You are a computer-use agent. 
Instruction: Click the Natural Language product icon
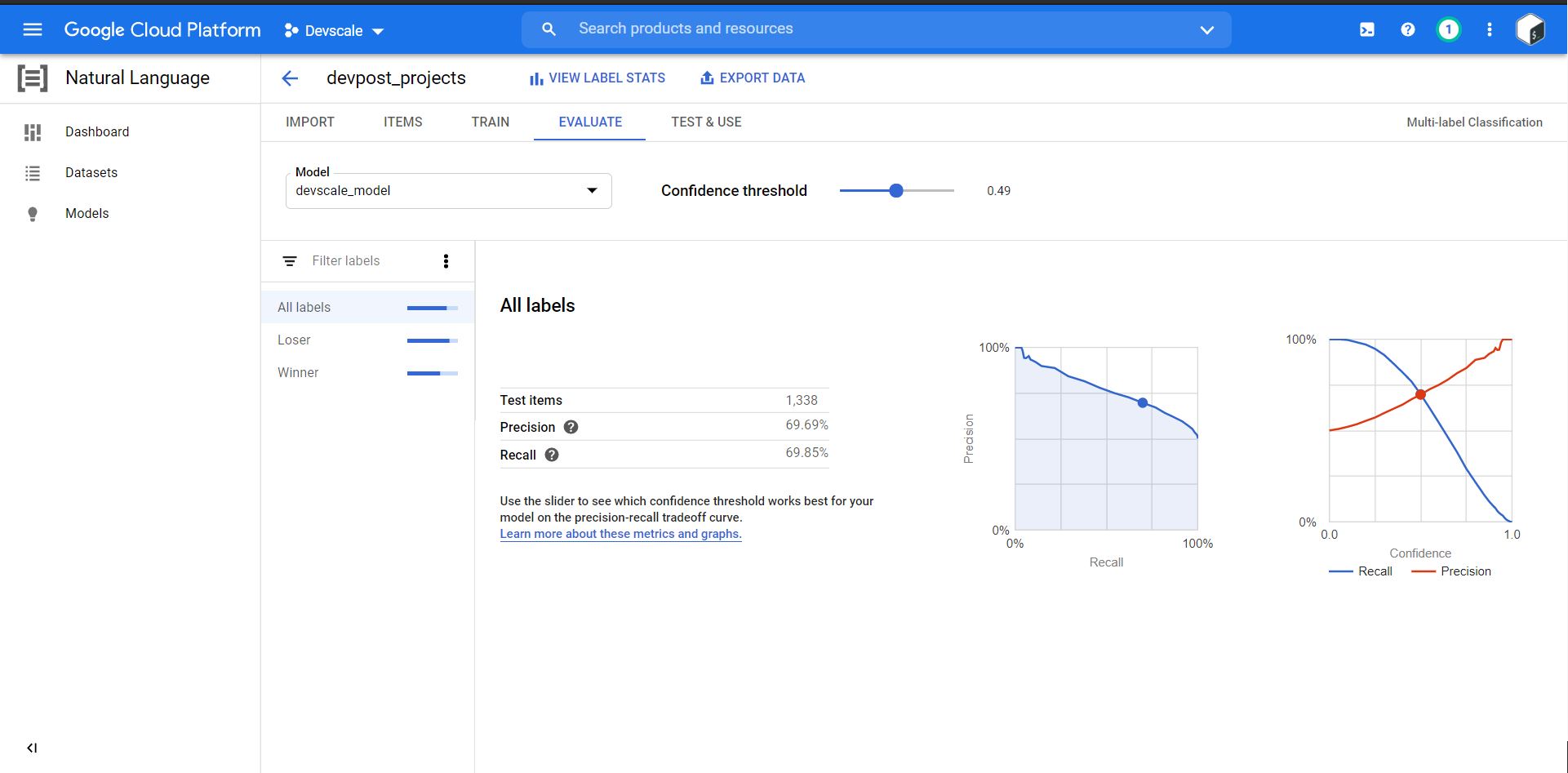point(33,78)
